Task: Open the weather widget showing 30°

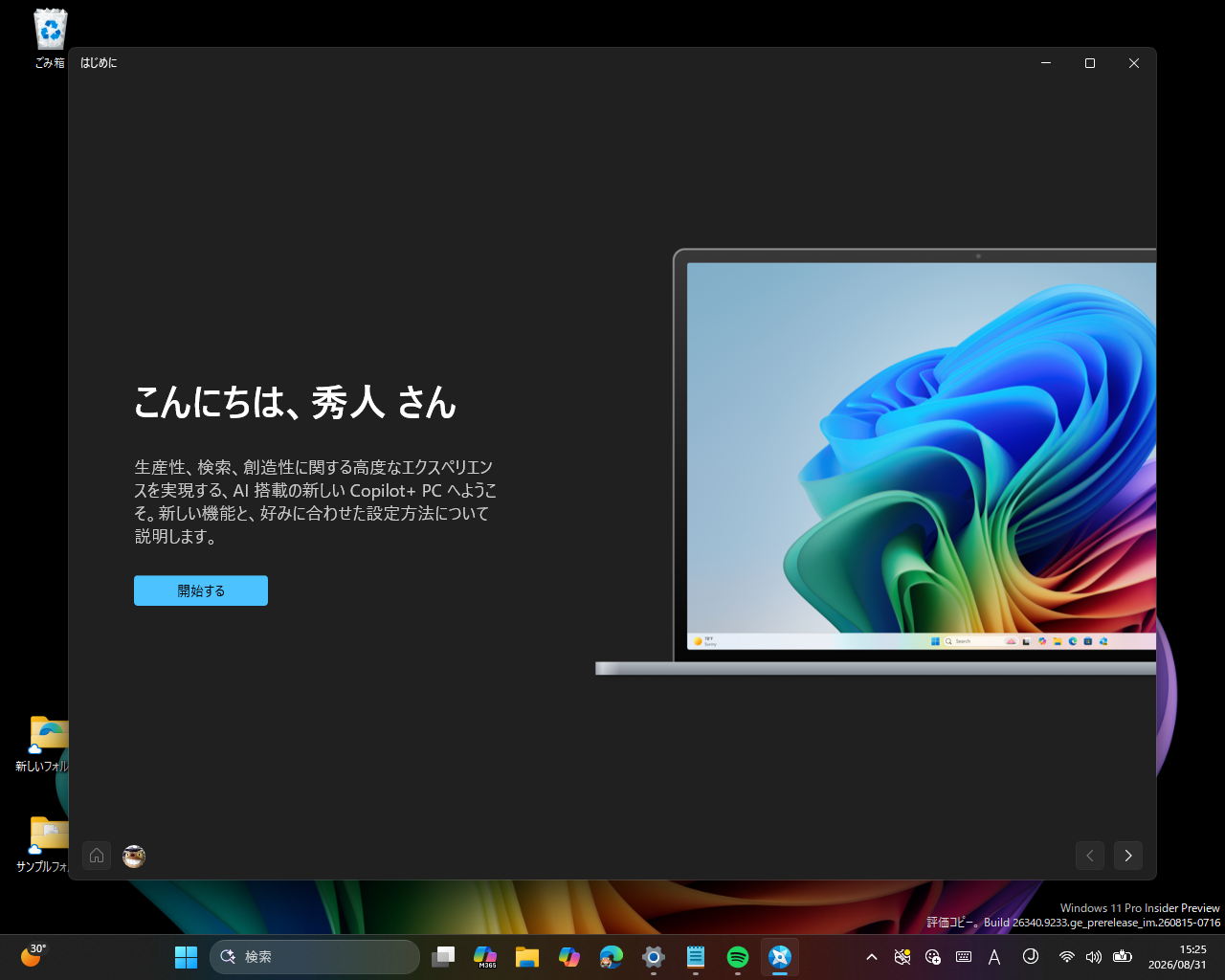Action: (x=33, y=955)
